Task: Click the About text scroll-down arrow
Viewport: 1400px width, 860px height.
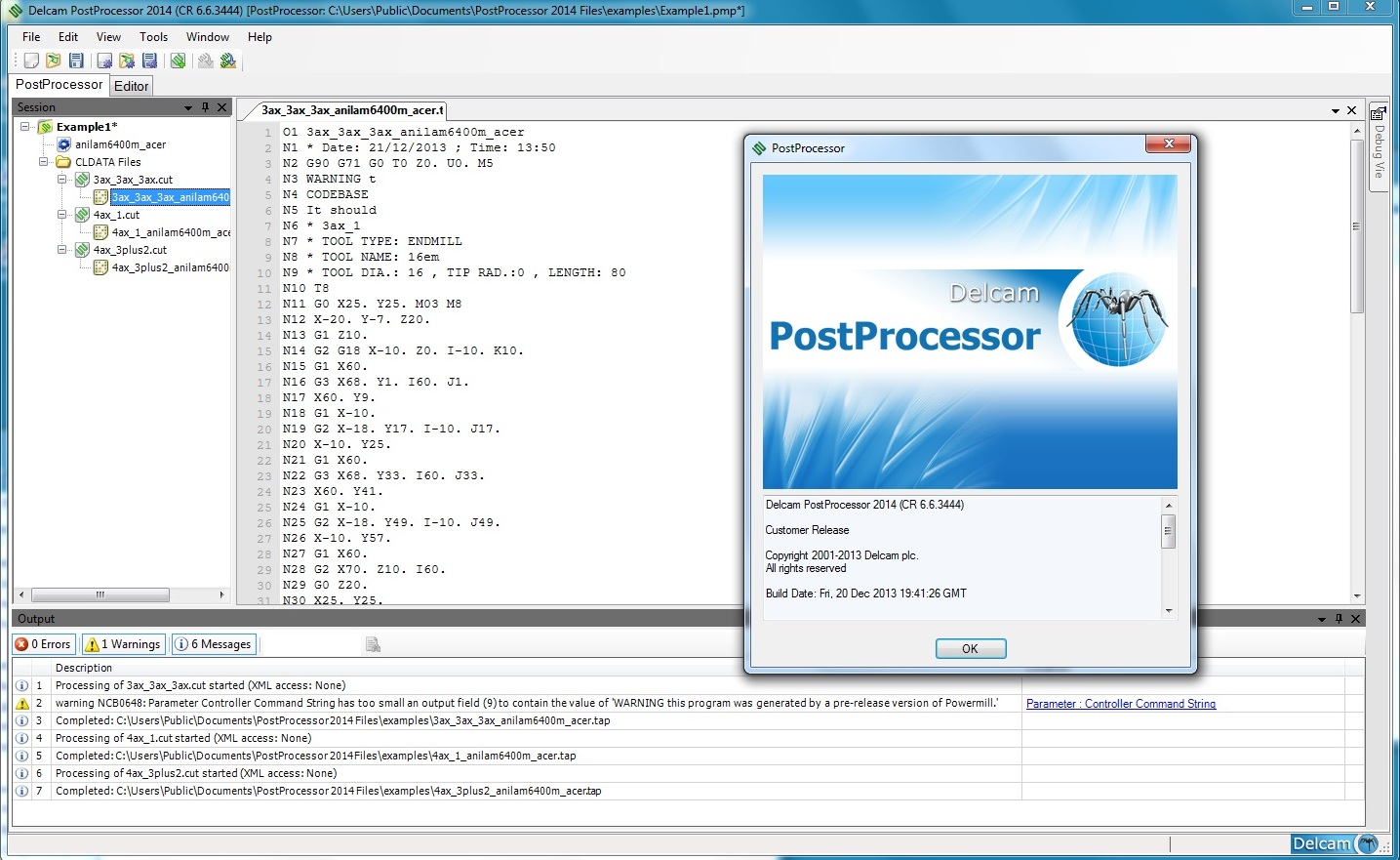Action: tap(1169, 611)
